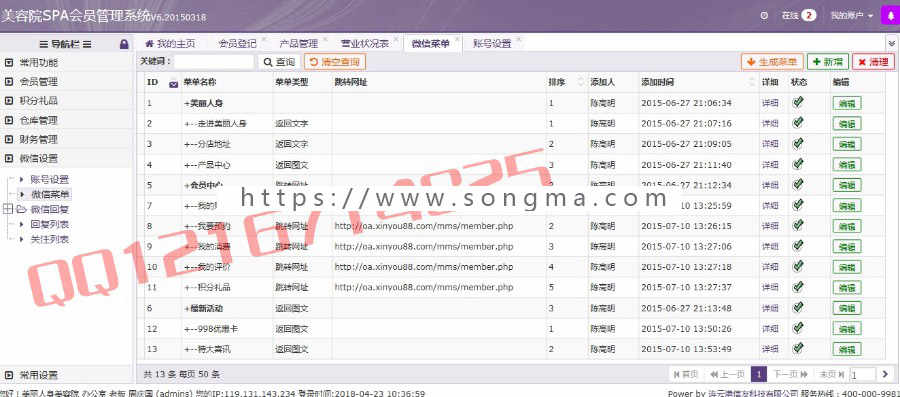Open 详细 link for row 我的消费

coord(770,247)
